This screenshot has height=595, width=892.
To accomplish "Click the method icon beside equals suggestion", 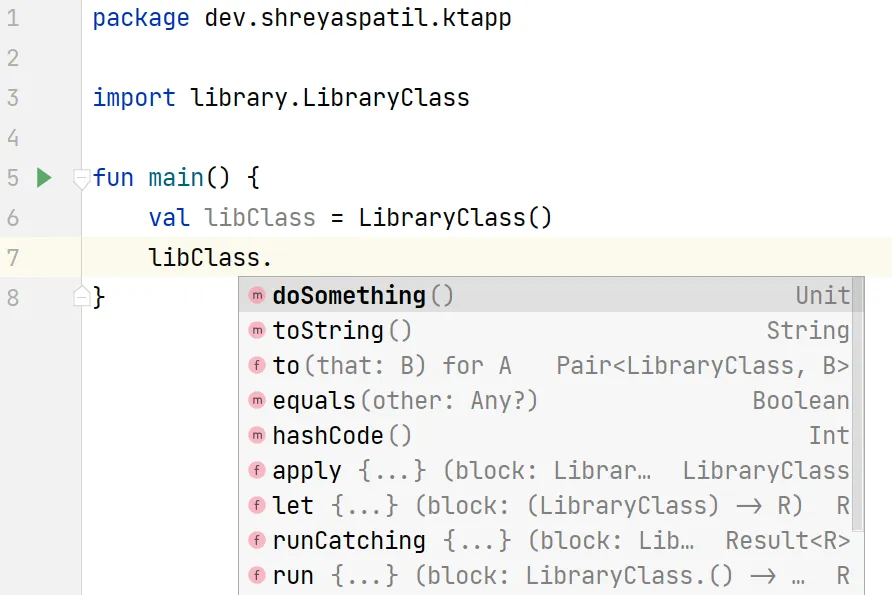I will click(x=257, y=401).
